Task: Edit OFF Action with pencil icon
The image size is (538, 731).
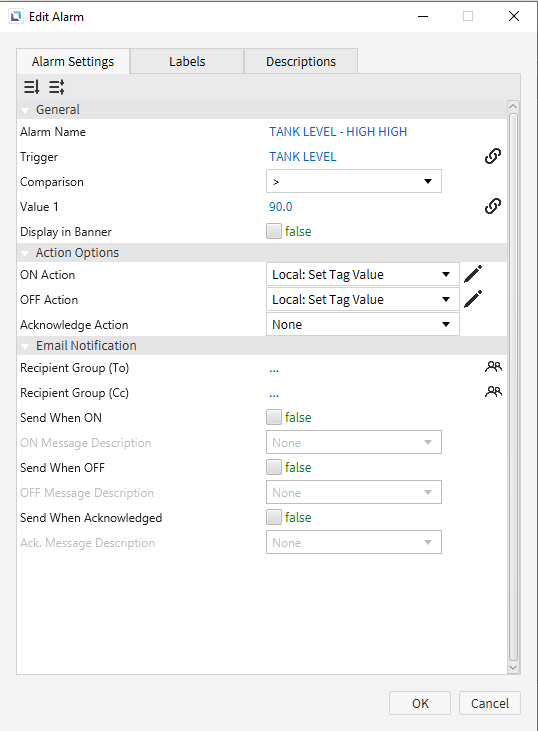Action: (x=473, y=299)
